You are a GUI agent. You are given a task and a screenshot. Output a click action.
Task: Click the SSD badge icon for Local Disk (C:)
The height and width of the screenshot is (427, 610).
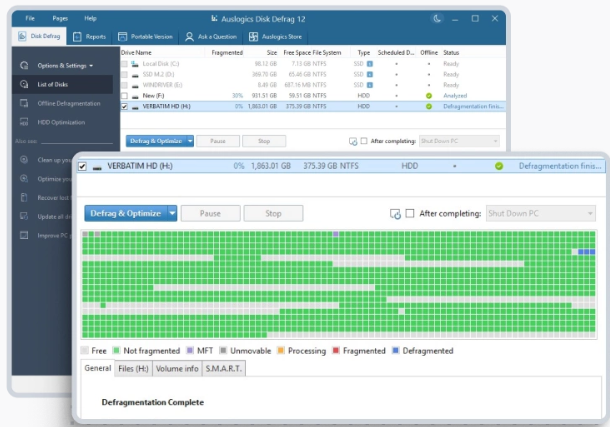370,64
